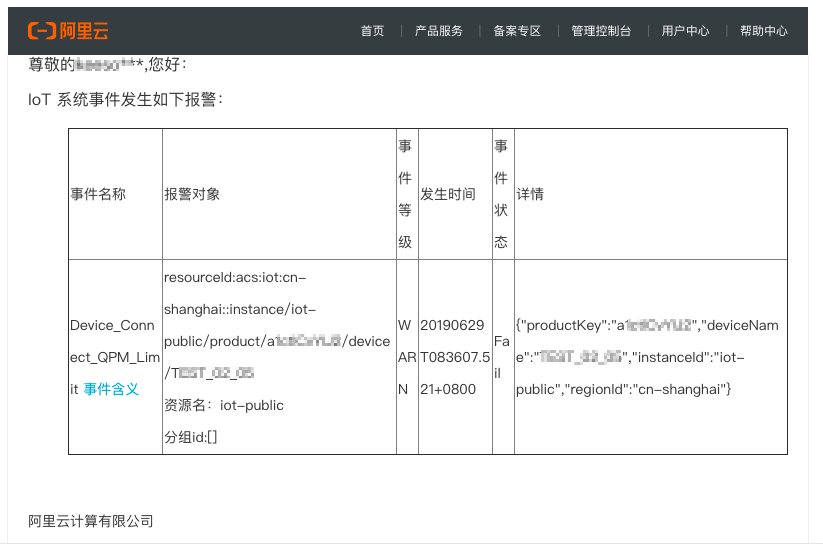
Task: Click the 事件状态 column header
Action: (x=503, y=194)
